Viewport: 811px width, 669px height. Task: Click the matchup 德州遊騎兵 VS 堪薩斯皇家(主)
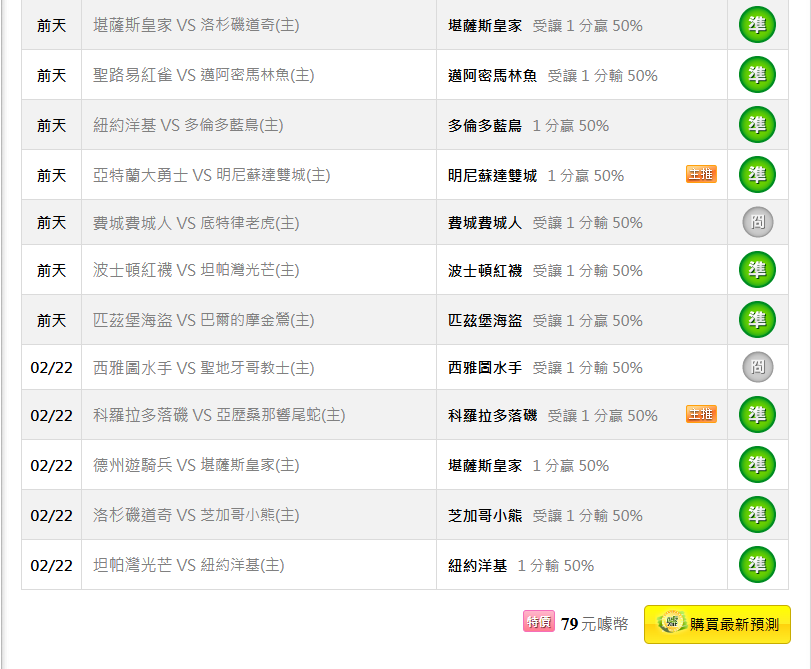196,465
